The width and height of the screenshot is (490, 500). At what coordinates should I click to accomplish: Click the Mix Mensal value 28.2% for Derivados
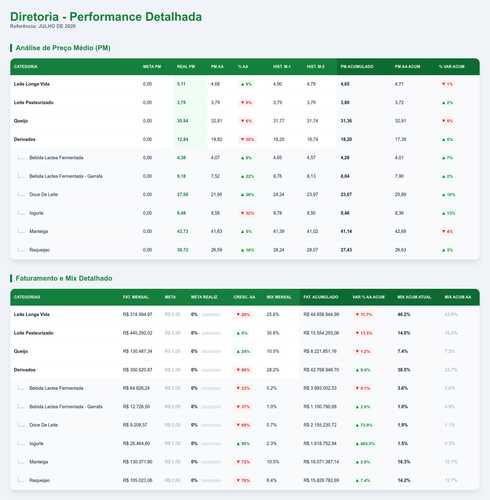pyautogui.click(x=273, y=370)
